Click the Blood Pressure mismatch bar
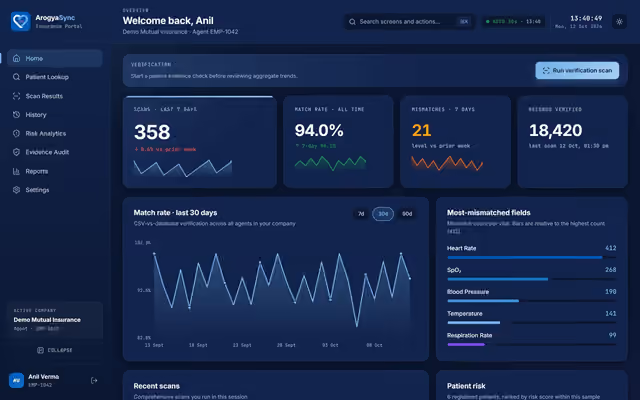 (531, 301)
